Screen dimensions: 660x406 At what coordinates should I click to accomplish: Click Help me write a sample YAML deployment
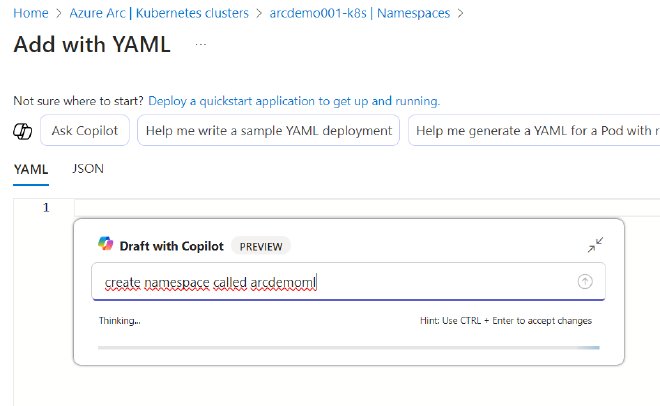point(269,130)
